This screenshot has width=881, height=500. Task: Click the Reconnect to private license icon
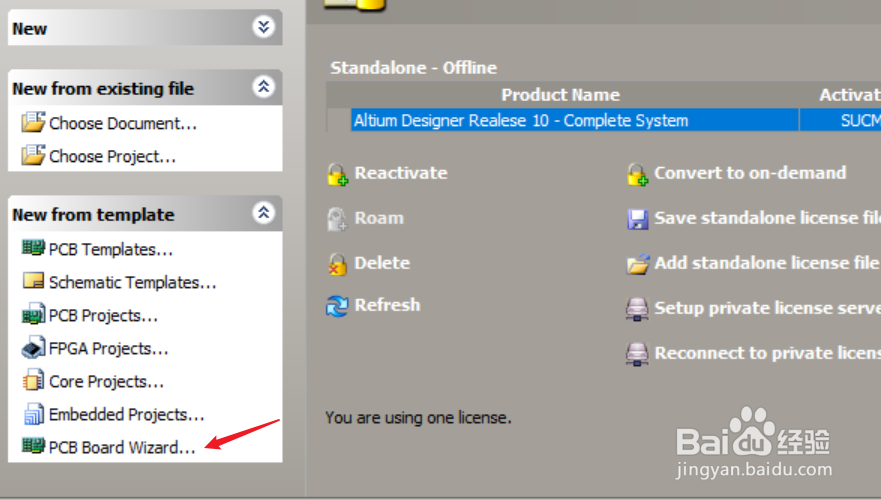click(637, 354)
